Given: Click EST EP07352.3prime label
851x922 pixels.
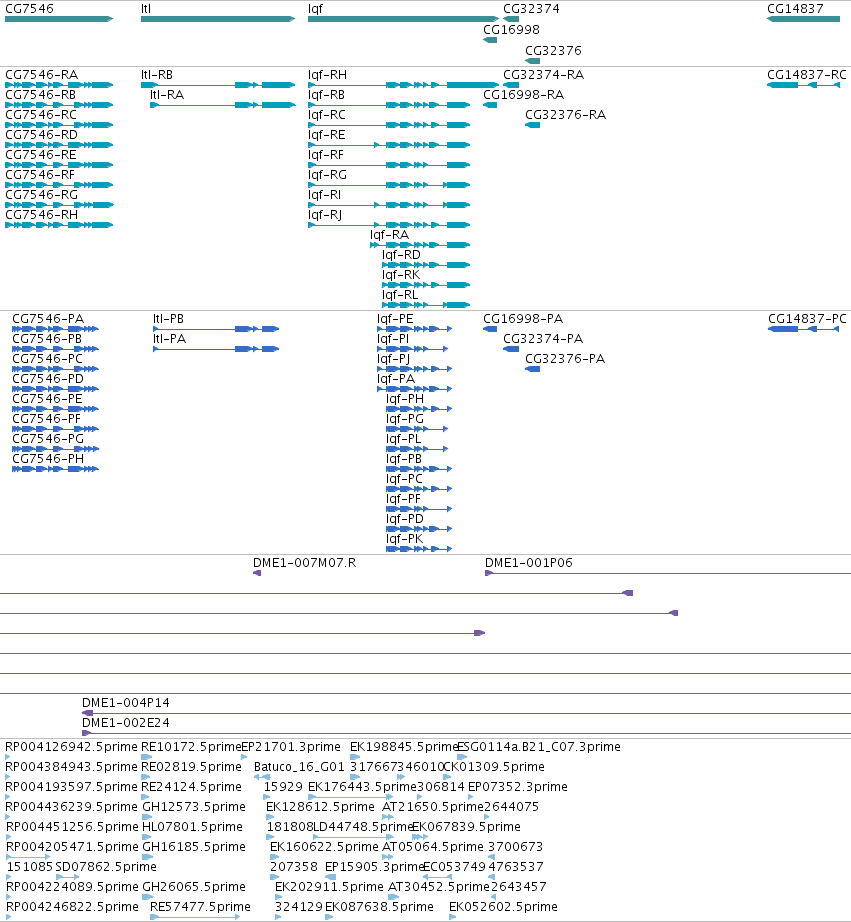Looking at the screenshot, I should click(518, 787).
